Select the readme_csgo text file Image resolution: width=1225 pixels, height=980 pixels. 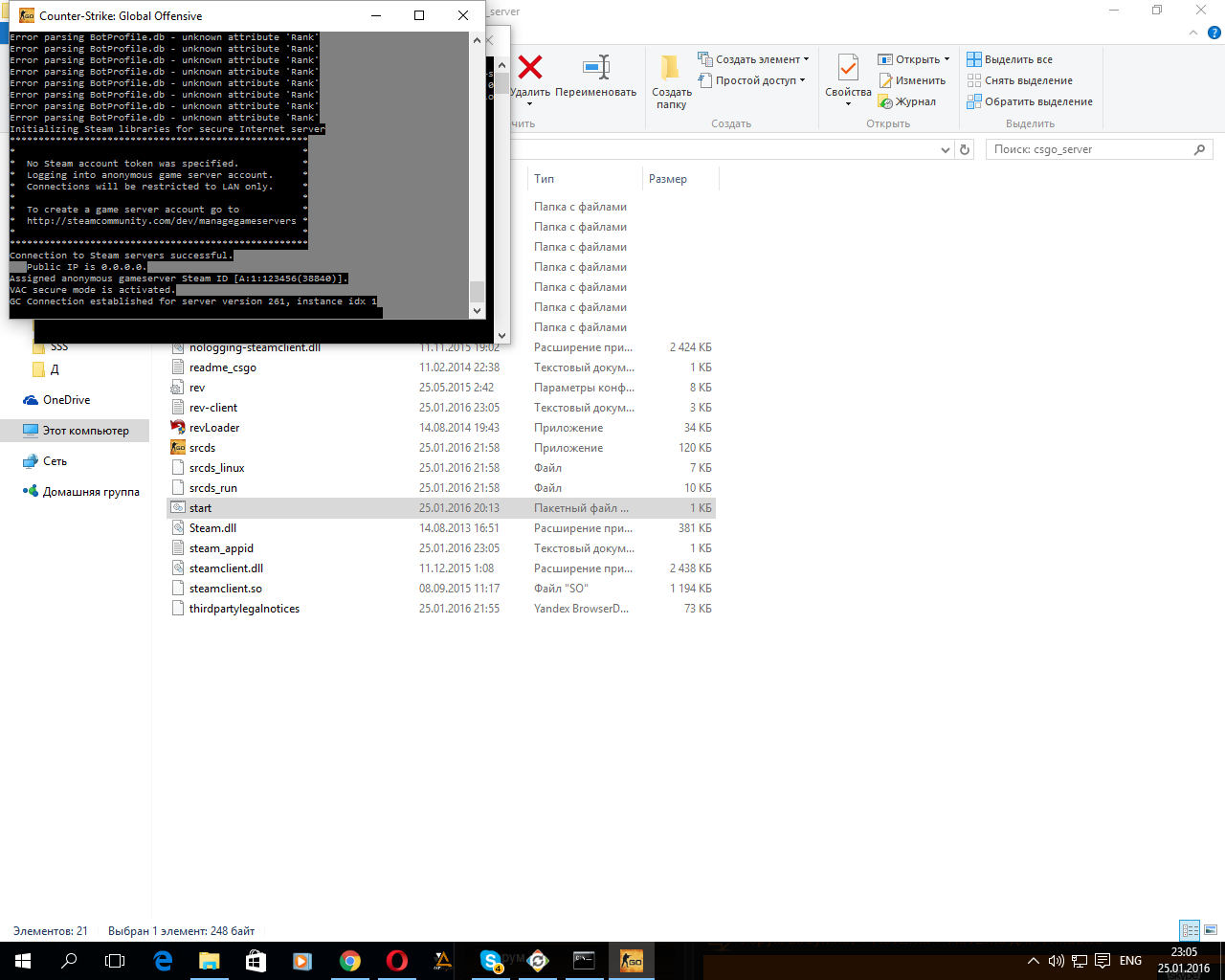click(x=441, y=367)
